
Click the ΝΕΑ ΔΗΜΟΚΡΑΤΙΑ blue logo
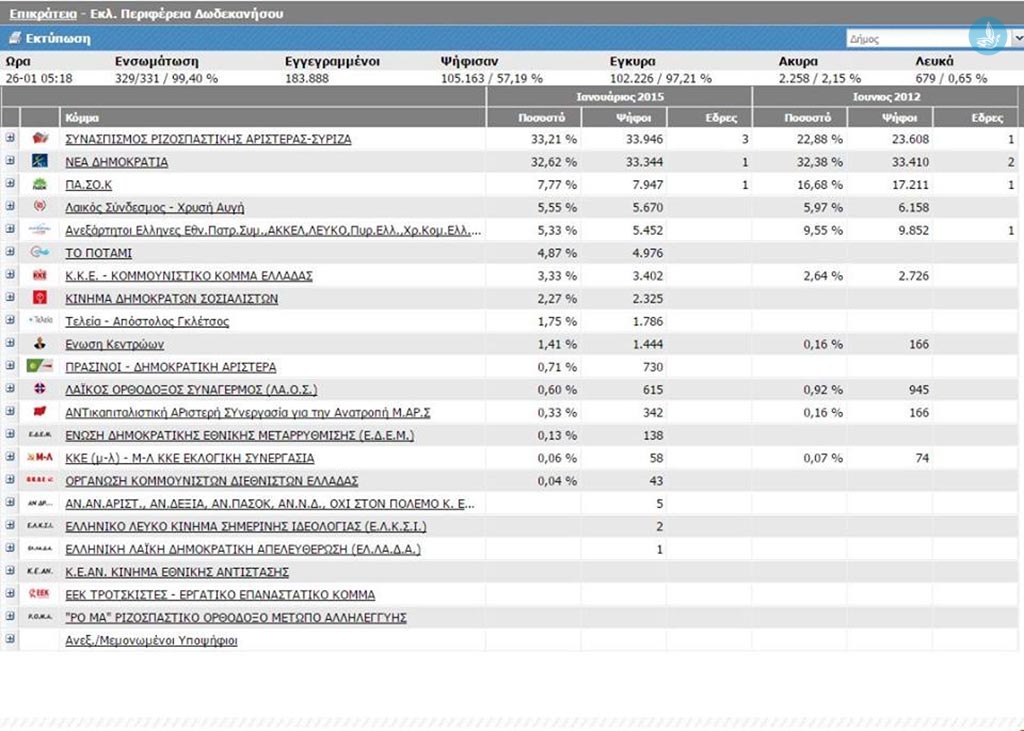click(40, 162)
